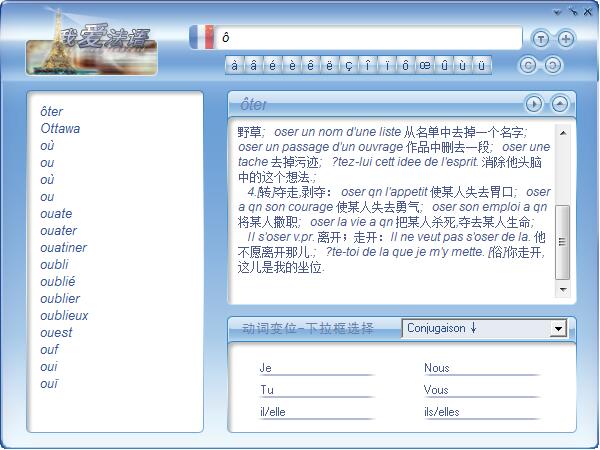The width and height of the screenshot is (600, 450).
Task: Insert the à accent character
Action: click(235, 66)
